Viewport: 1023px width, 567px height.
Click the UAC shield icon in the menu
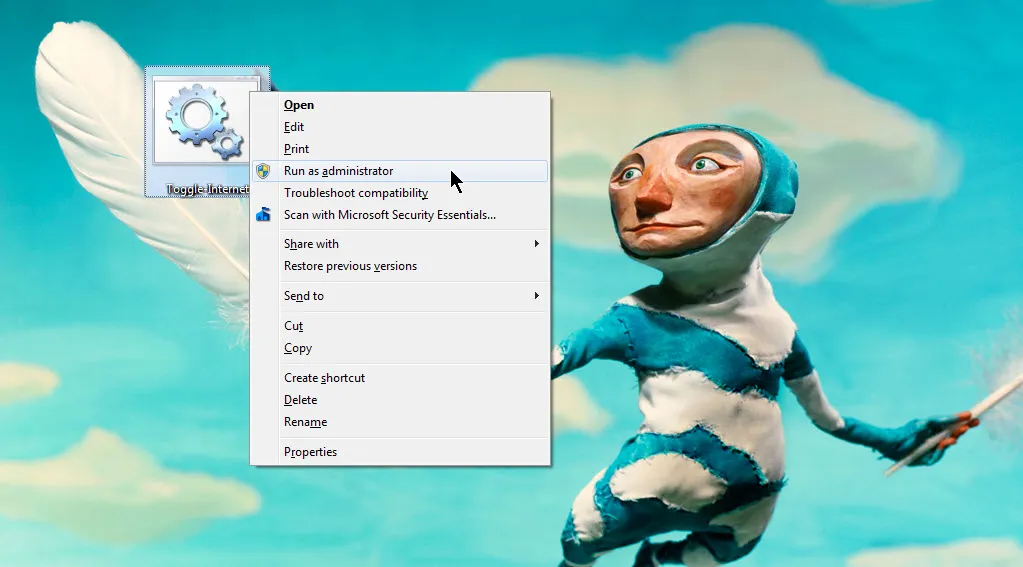[263, 171]
